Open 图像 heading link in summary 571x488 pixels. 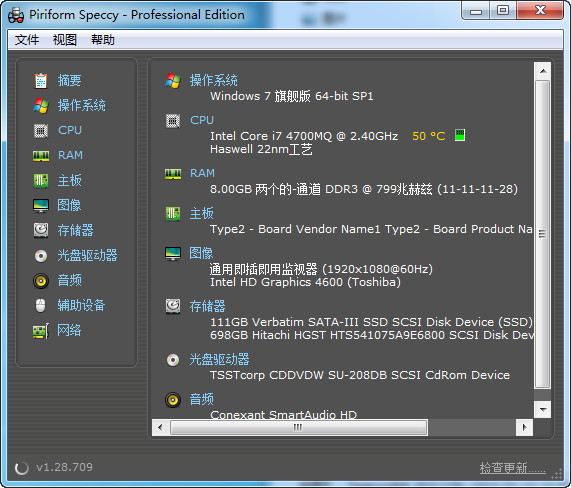(201, 253)
